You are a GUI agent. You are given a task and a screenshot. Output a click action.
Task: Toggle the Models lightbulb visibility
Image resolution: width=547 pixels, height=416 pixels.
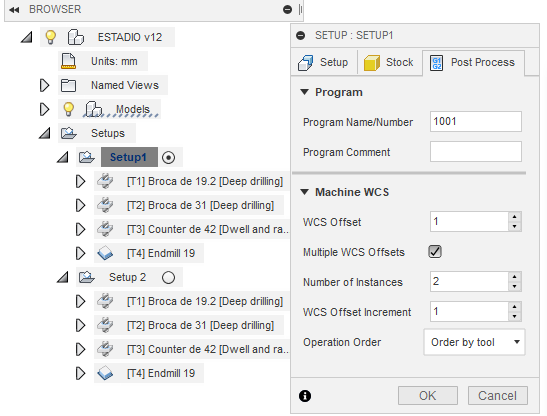tap(68, 109)
